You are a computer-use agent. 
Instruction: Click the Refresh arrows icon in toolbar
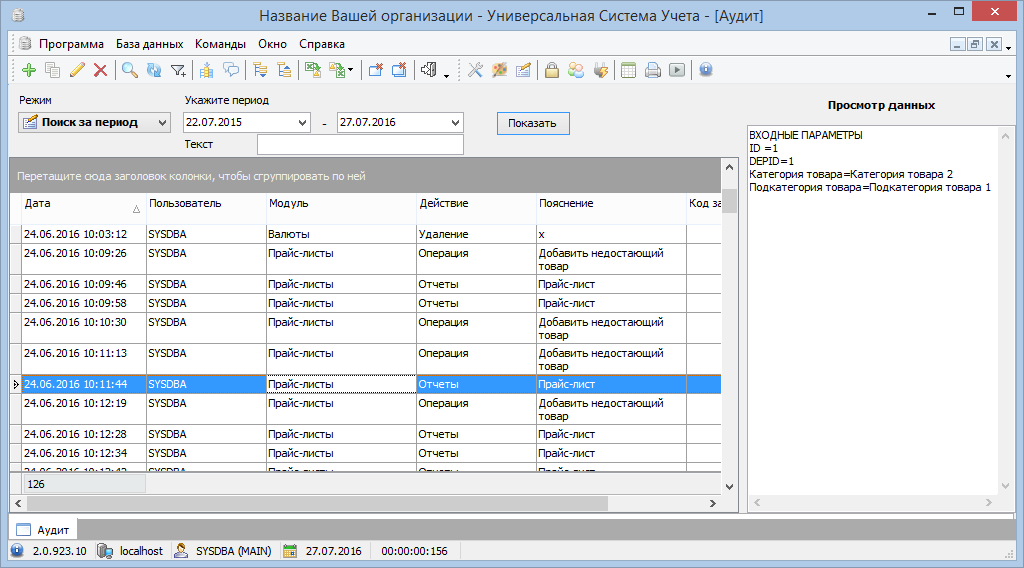[x=153, y=70]
